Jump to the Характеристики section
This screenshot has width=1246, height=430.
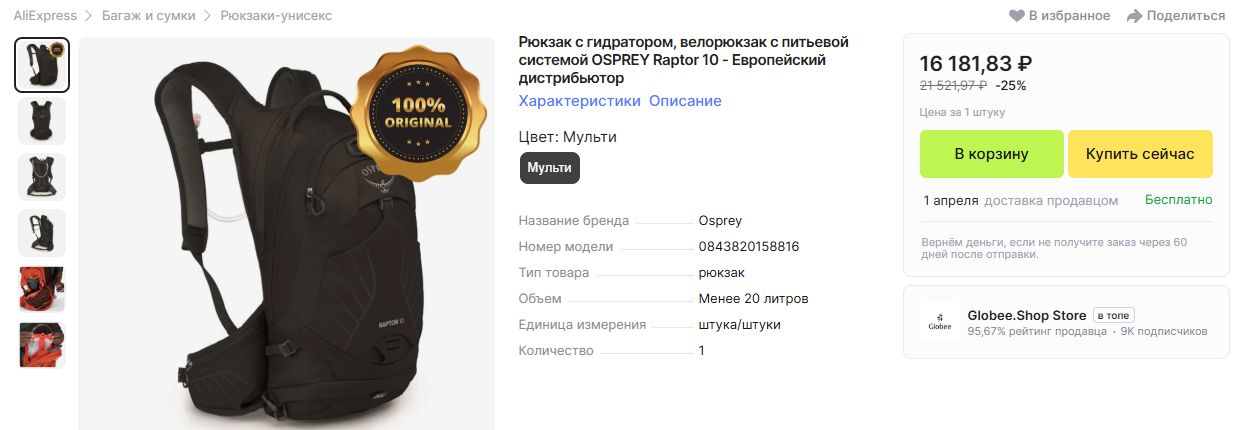tap(579, 101)
